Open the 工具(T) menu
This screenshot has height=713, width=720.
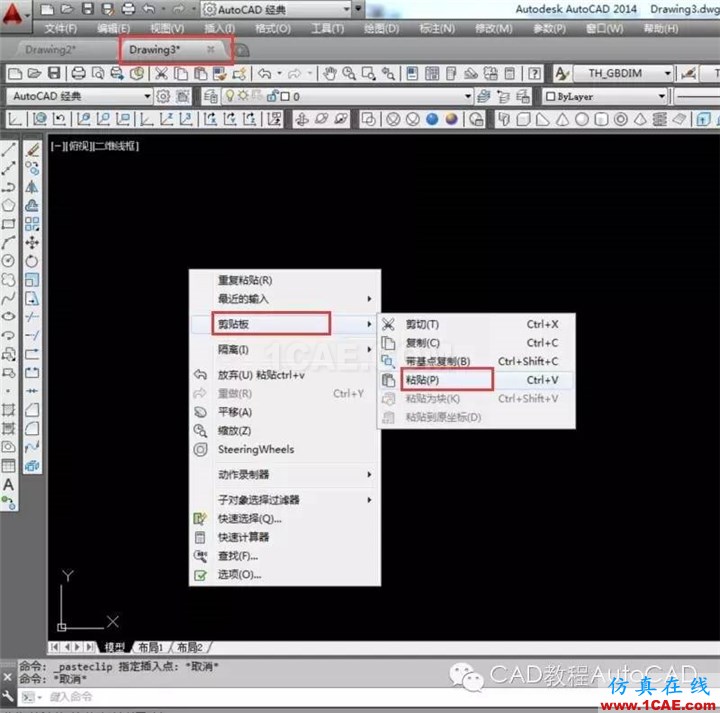click(x=327, y=28)
